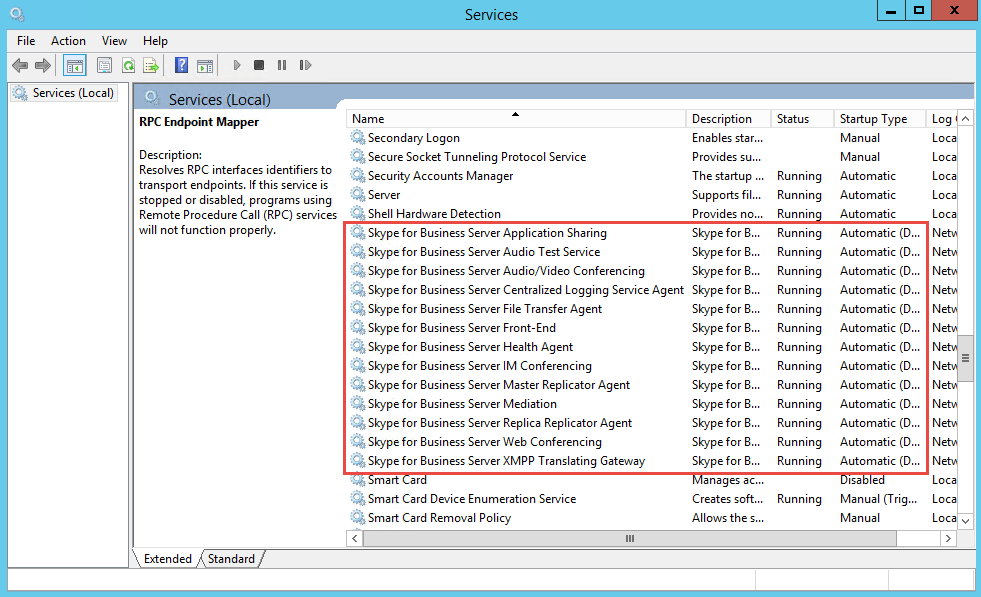Click gear icon beside Server service
This screenshot has width=981, height=597.
click(x=358, y=195)
